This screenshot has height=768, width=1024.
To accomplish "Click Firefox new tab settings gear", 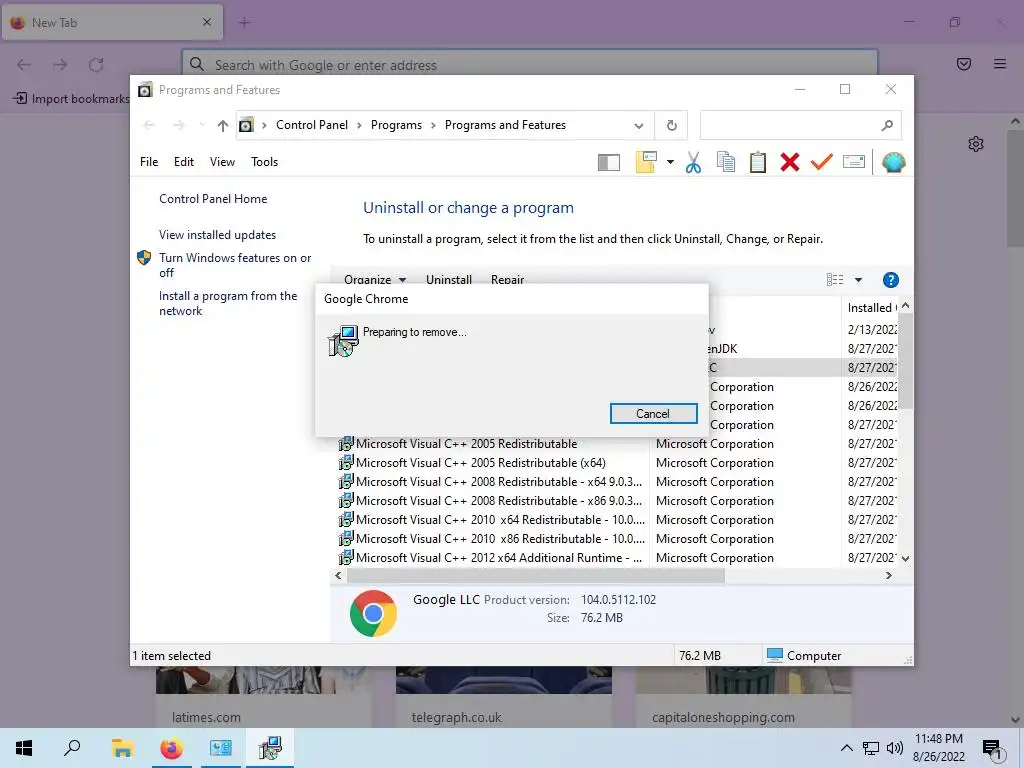I will point(976,144).
